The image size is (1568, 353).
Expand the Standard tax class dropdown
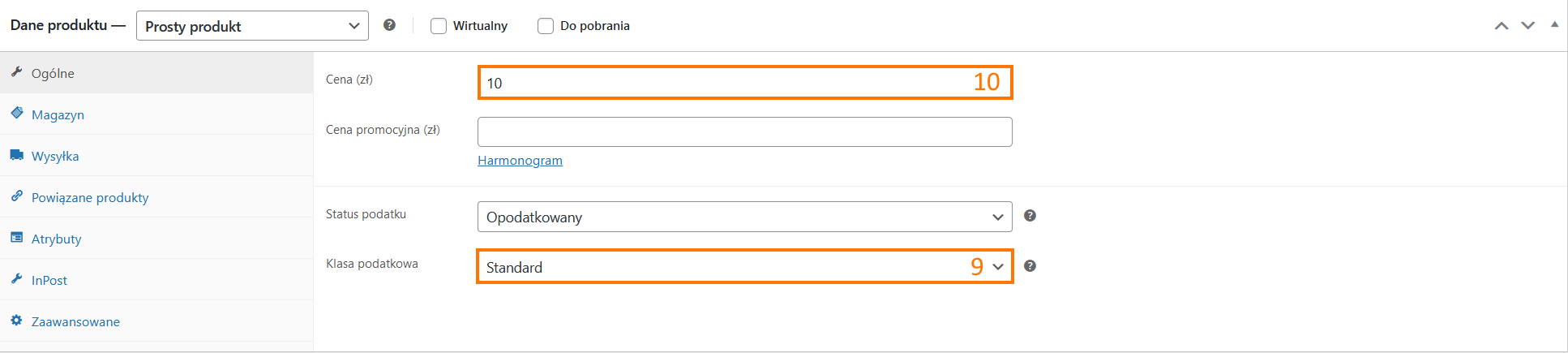[744, 267]
